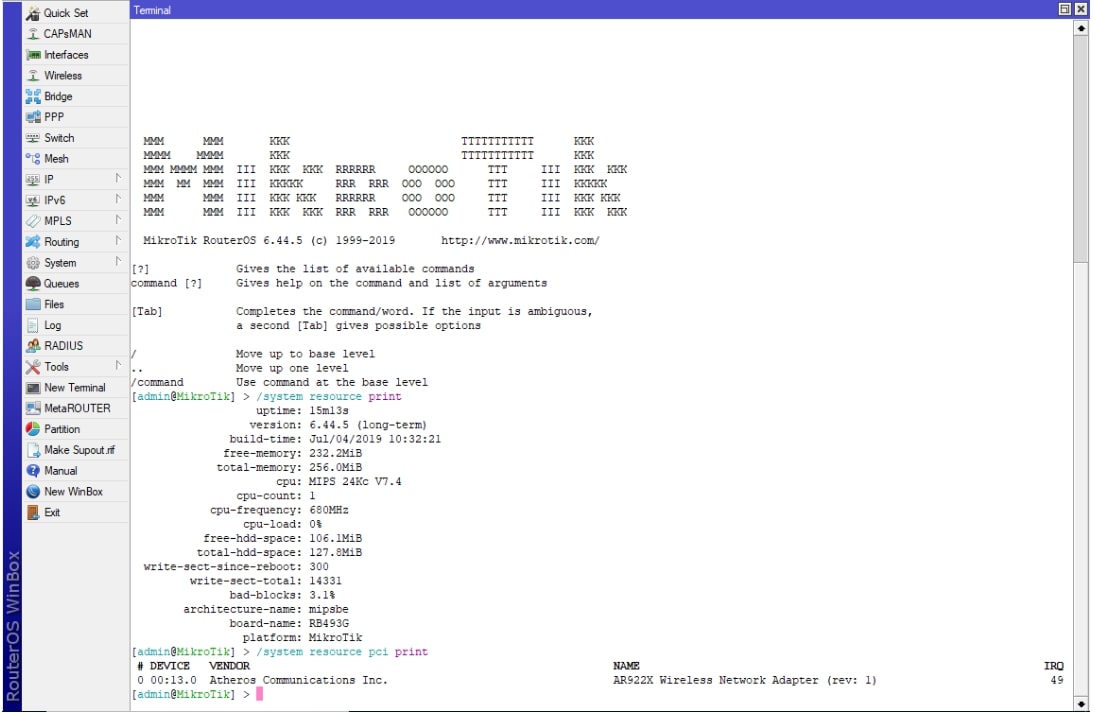Click the System gear icon
Screen dimensions: 1095x713
33,263
